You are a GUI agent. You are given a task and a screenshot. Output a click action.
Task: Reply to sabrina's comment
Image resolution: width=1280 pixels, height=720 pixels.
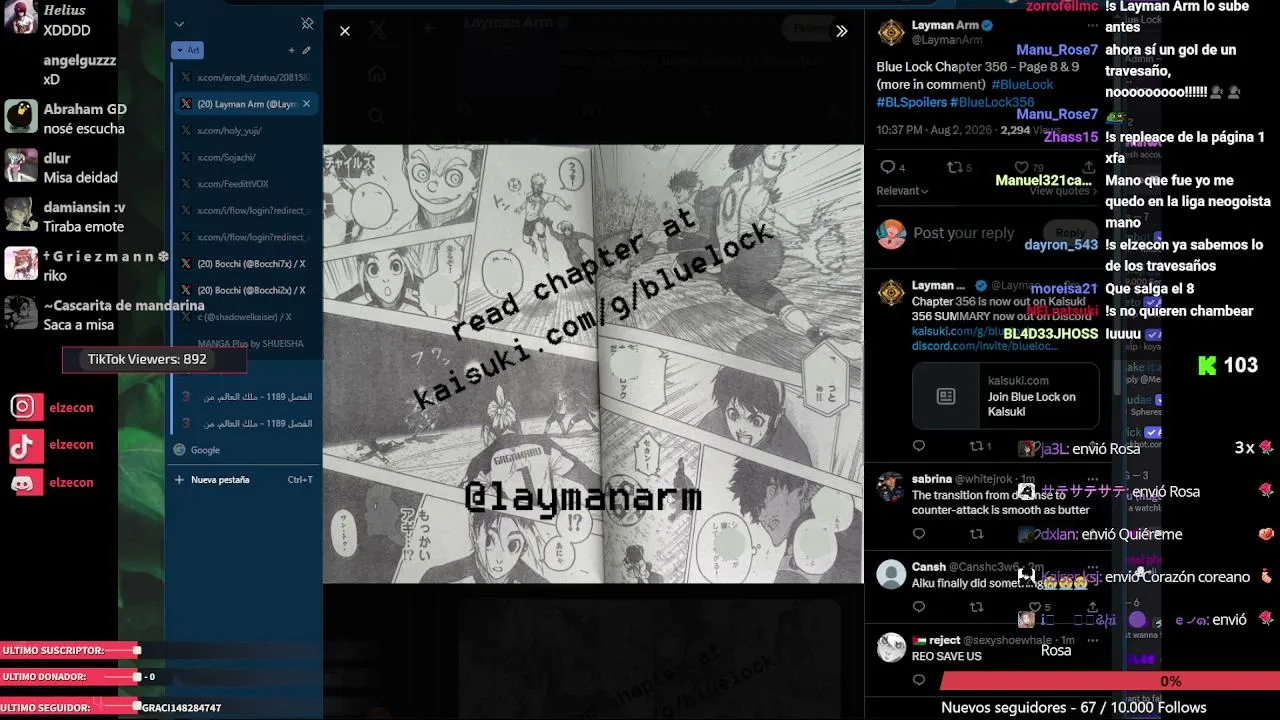coord(918,534)
